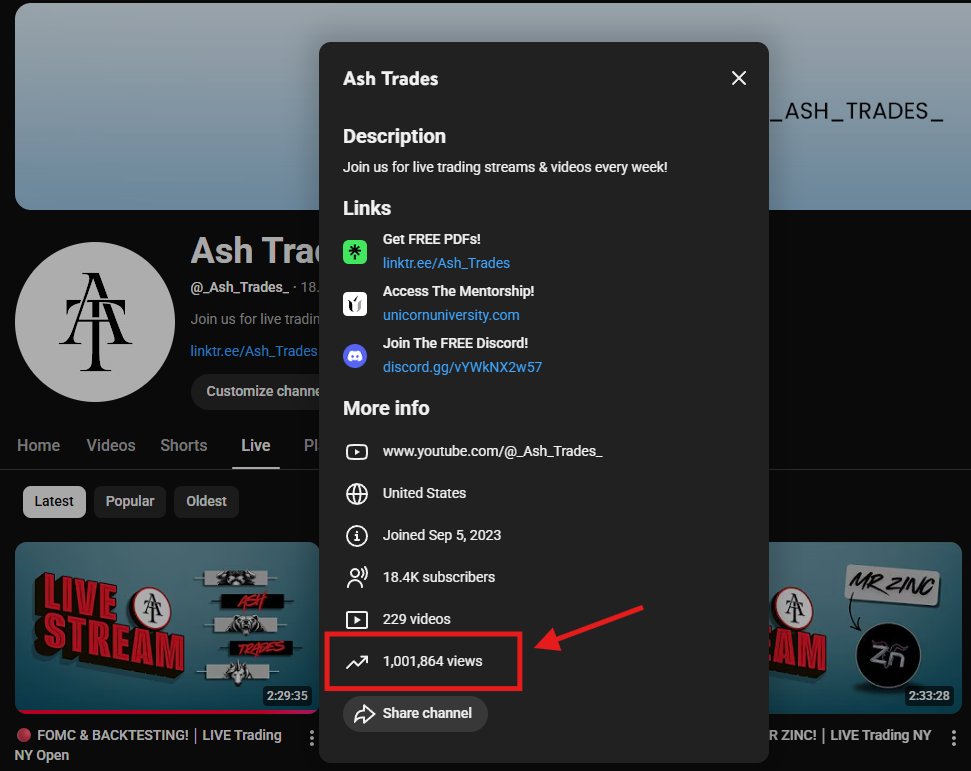Click the Joined Sep 5, 2023 text
This screenshot has height=771, width=971.
pyautogui.click(x=442, y=535)
